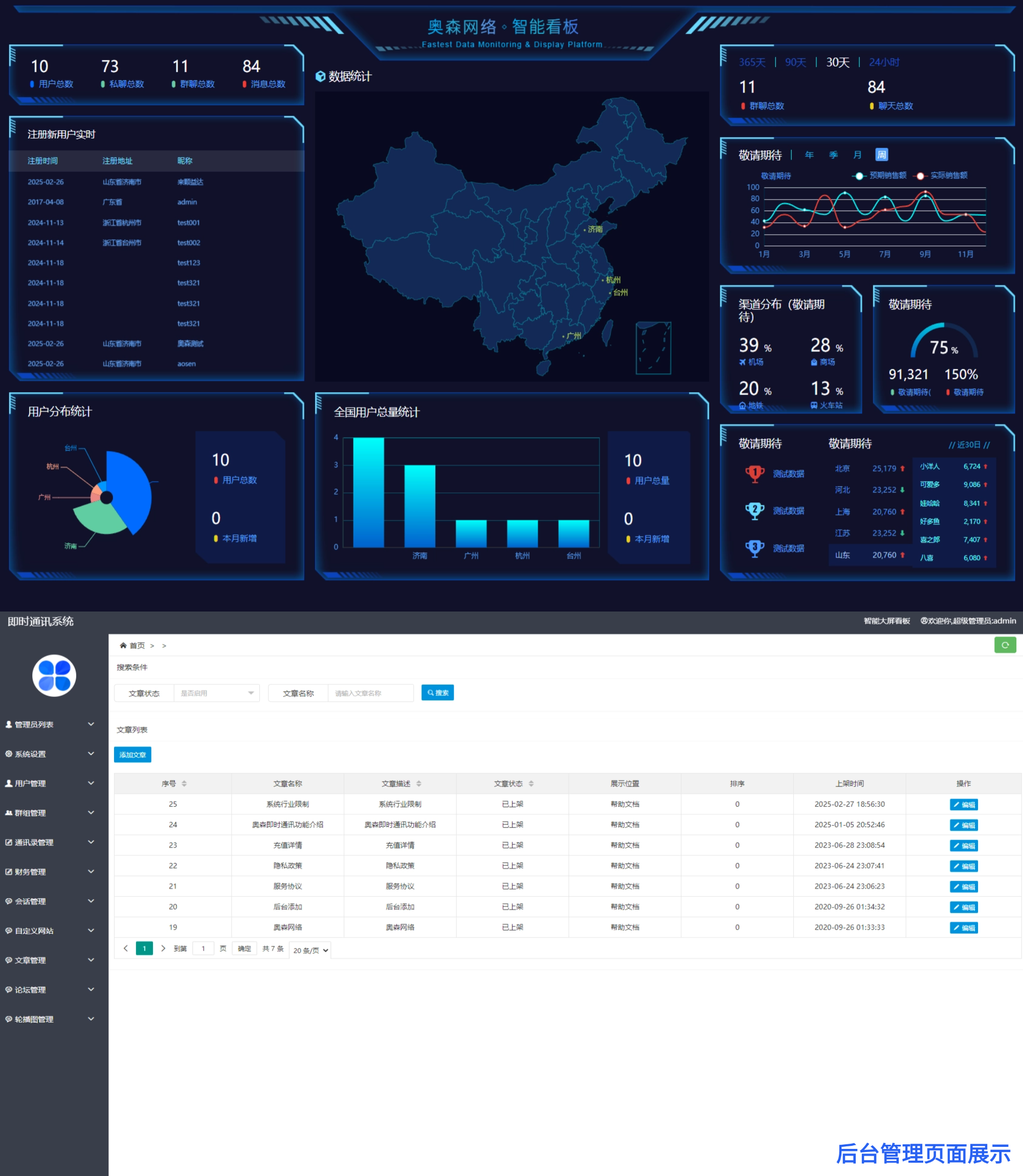1023x1176 pixels.
Task: Click the 管理员列表 person icon
Action: point(9,724)
